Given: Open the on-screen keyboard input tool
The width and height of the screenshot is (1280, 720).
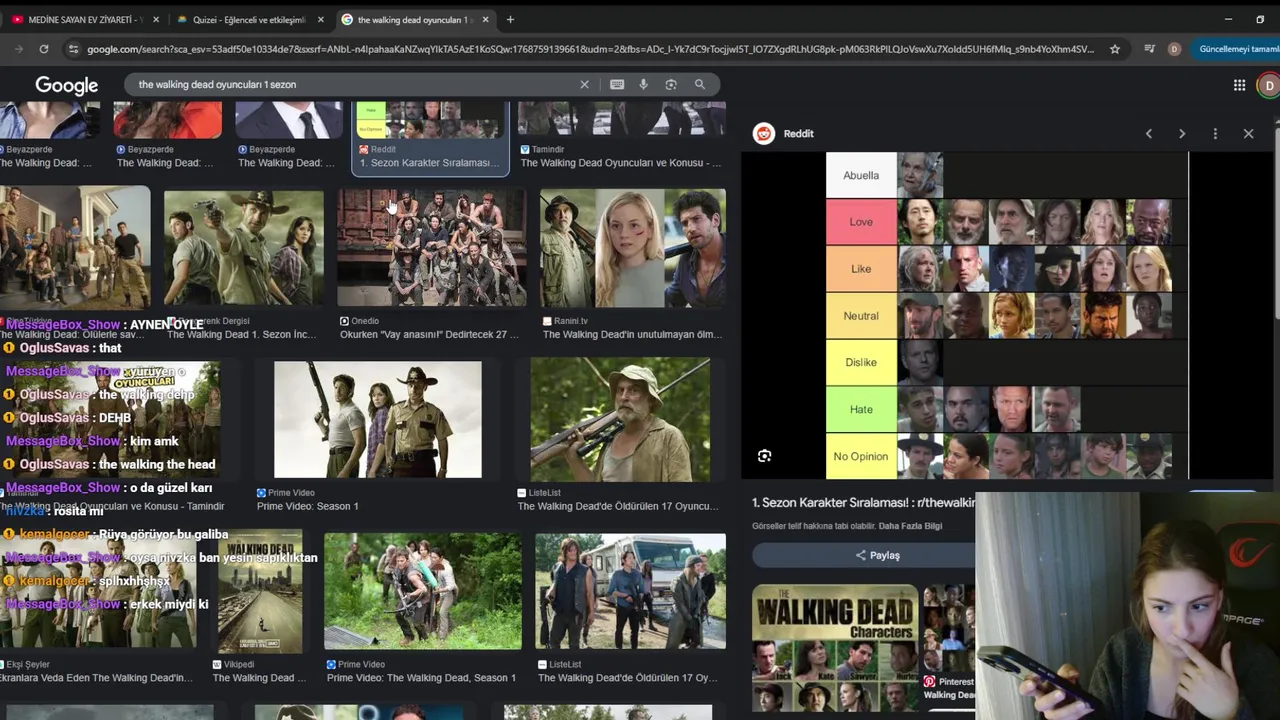Looking at the screenshot, I should tap(617, 84).
